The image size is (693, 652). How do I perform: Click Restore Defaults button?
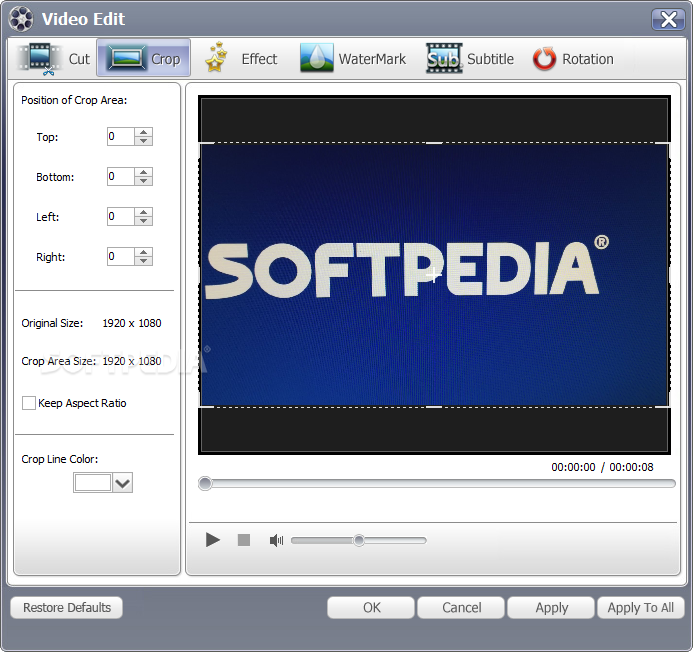[x=67, y=607]
